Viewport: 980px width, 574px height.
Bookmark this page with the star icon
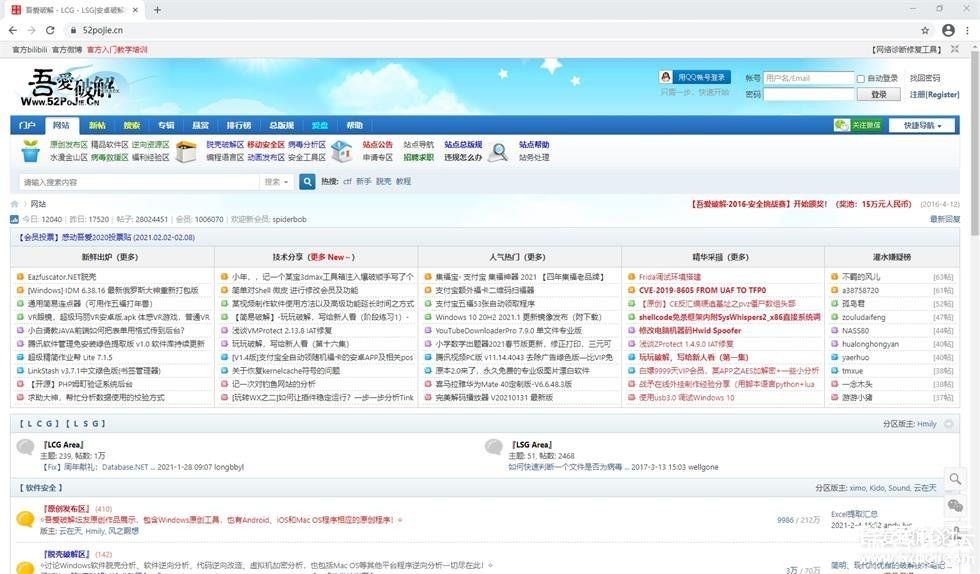point(925,30)
